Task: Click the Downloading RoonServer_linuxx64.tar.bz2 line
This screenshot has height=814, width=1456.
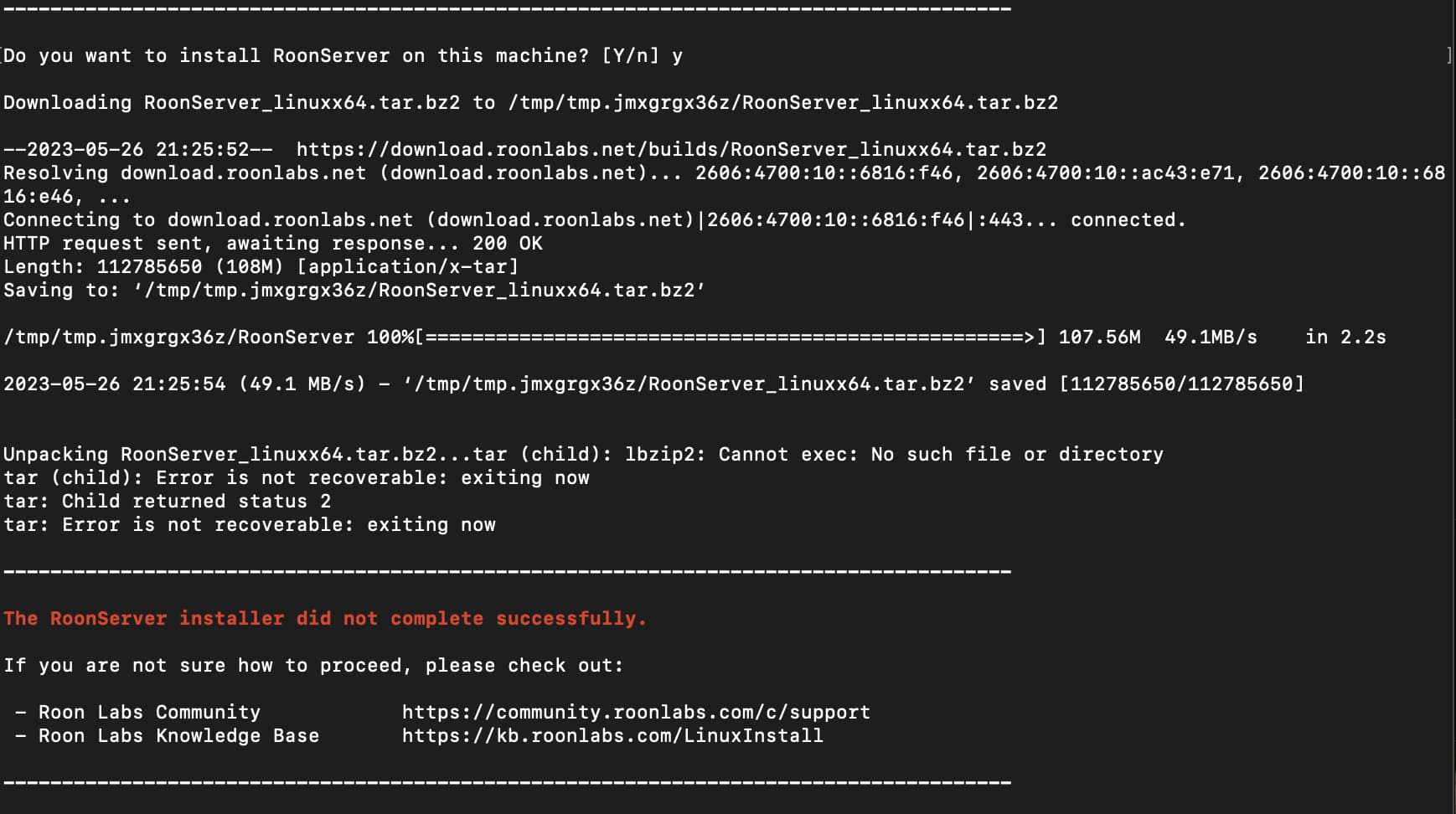Action: pyautogui.click(x=531, y=103)
